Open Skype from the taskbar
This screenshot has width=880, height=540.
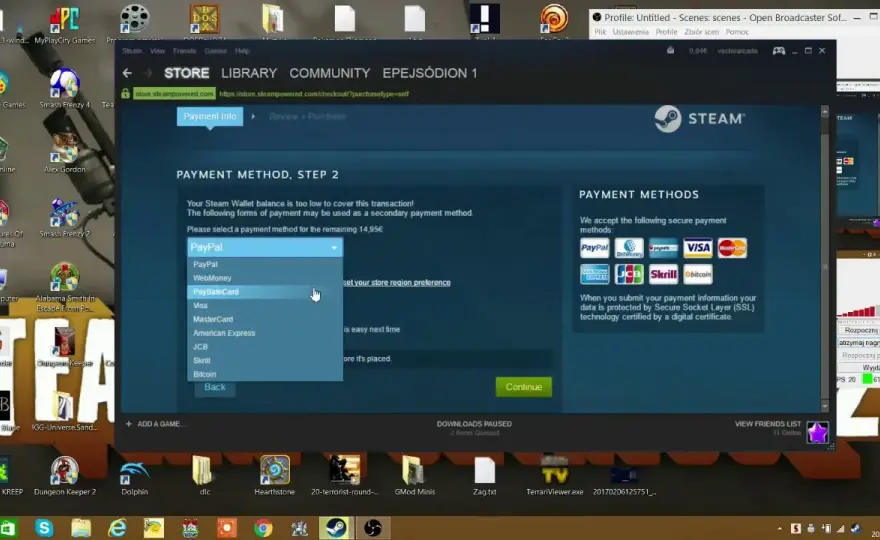[x=44, y=528]
